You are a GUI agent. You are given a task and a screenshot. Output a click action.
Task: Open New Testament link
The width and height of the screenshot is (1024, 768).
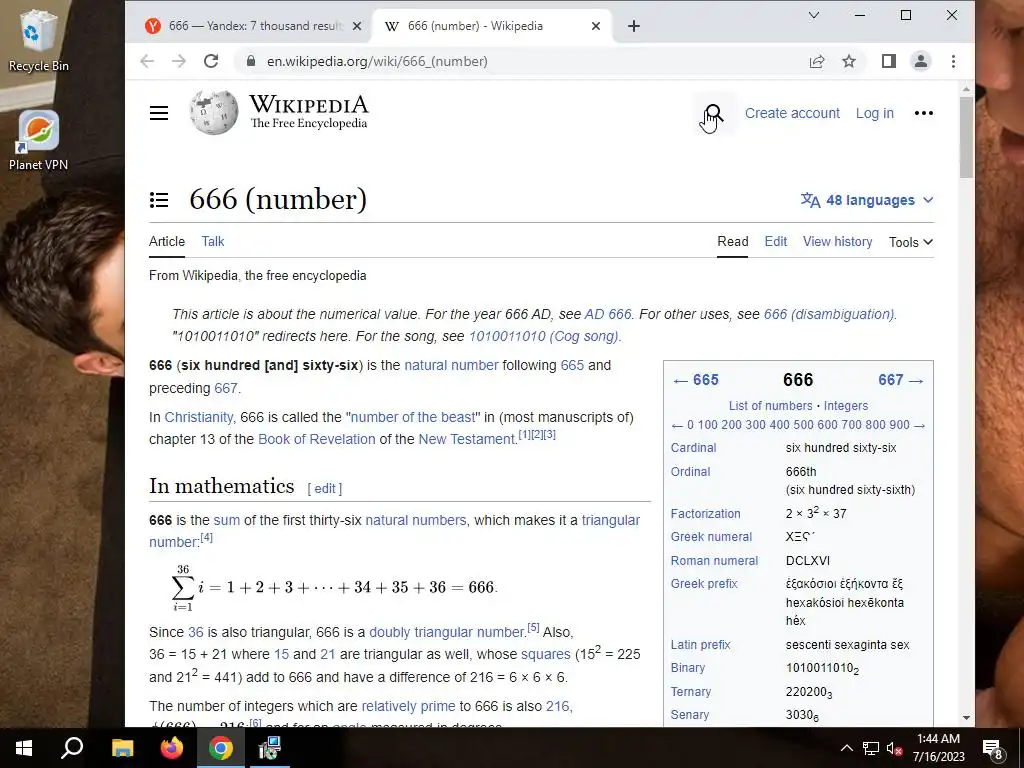tap(468, 439)
